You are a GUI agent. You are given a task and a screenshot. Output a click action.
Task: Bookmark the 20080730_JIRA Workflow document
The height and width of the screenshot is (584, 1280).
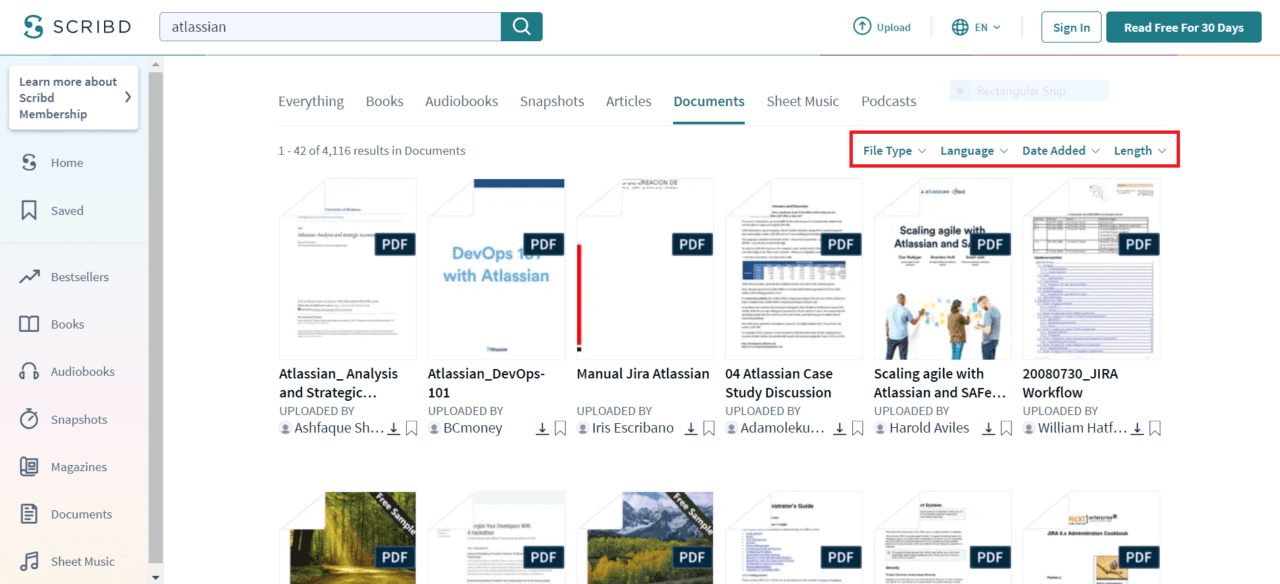pyautogui.click(x=1155, y=427)
